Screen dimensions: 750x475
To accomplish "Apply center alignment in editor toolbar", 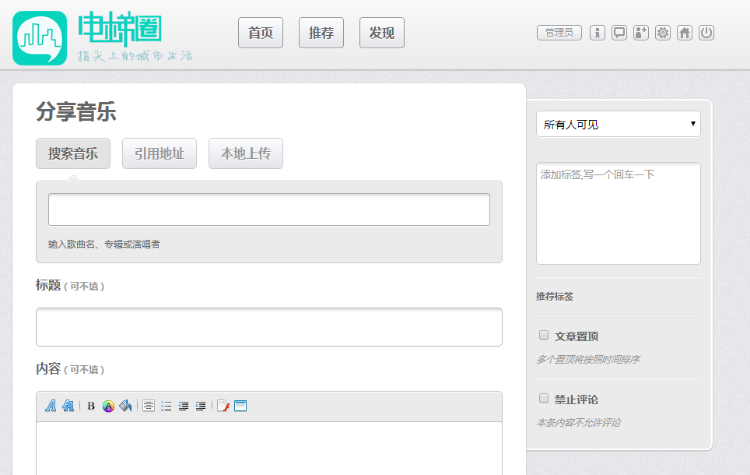I will click(x=148, y=406).
